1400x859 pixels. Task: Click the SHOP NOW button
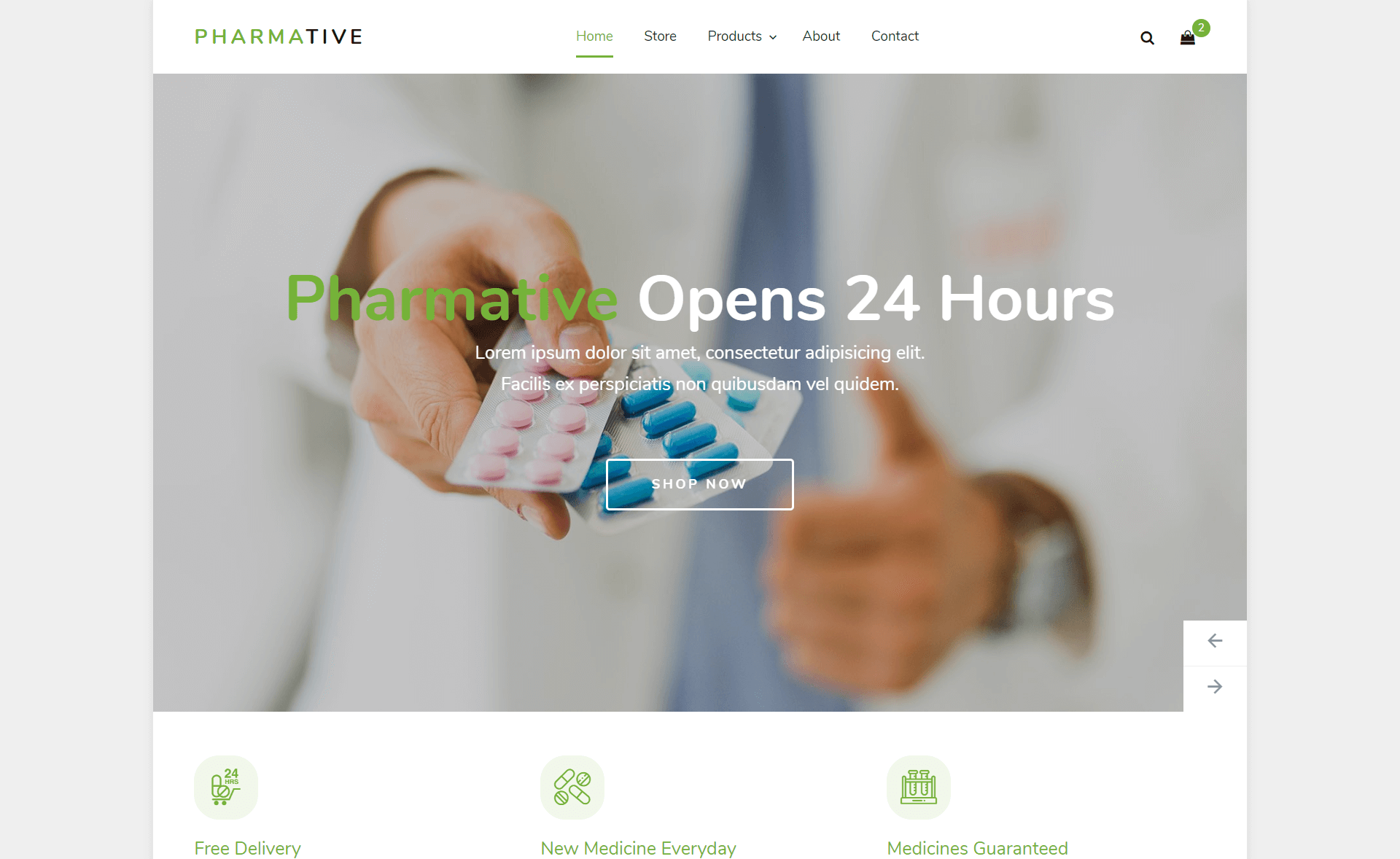[699, 484]
